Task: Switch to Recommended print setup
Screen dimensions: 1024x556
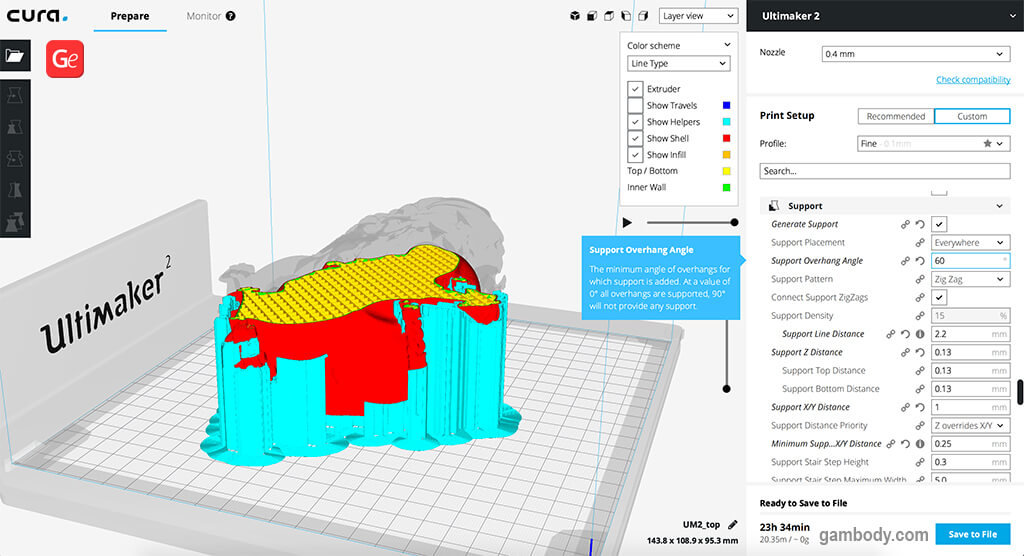Action: pyautogui.click(x=895, y=116)
